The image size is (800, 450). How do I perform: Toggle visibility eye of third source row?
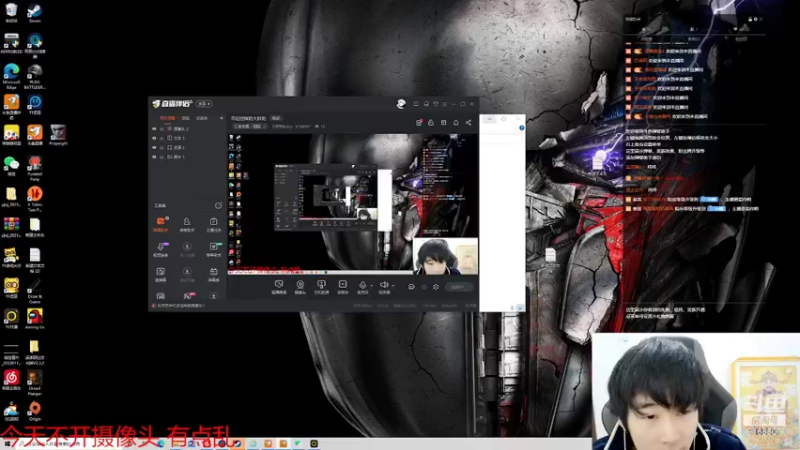(x=154, y=147)
